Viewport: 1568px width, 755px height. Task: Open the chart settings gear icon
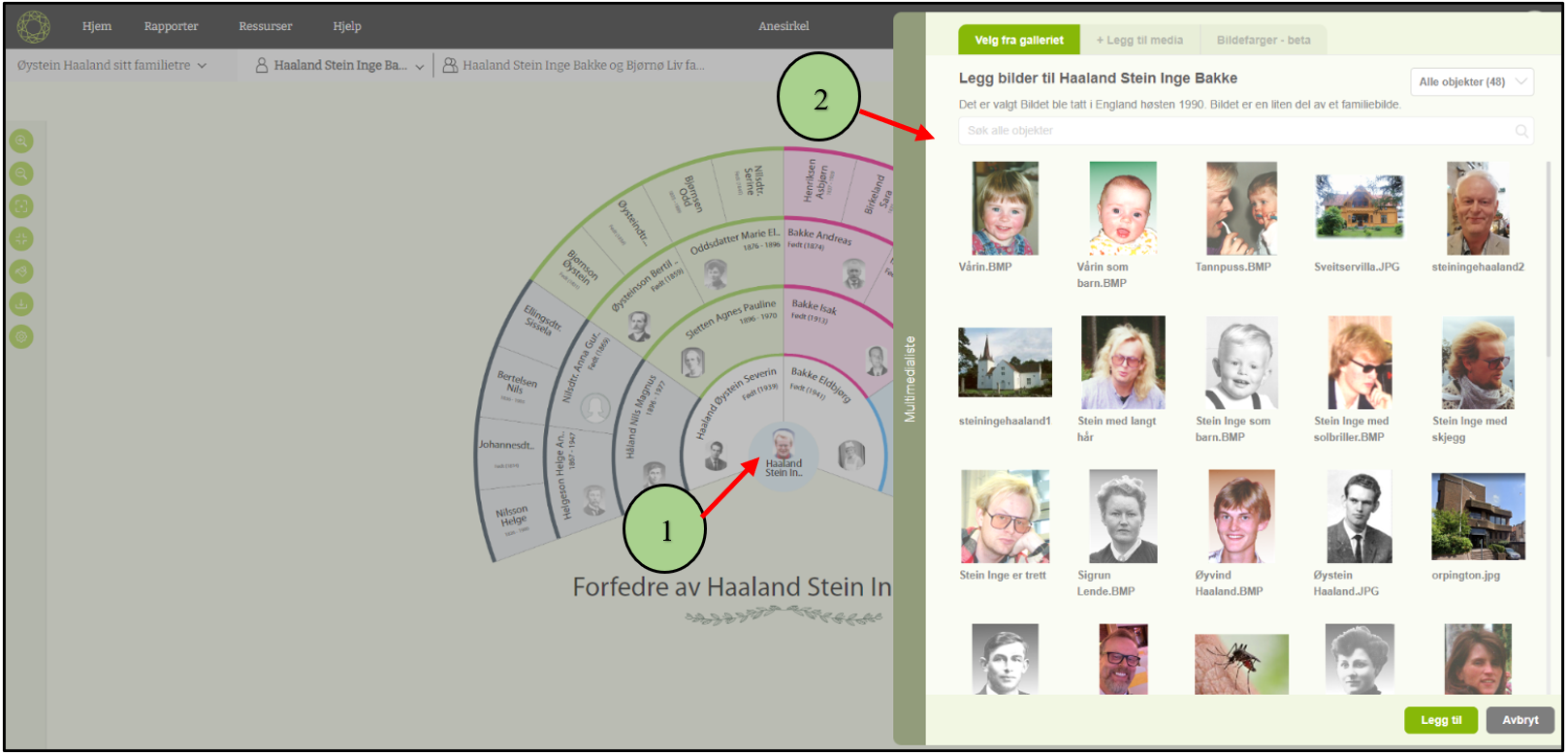[x=21, y=337]
